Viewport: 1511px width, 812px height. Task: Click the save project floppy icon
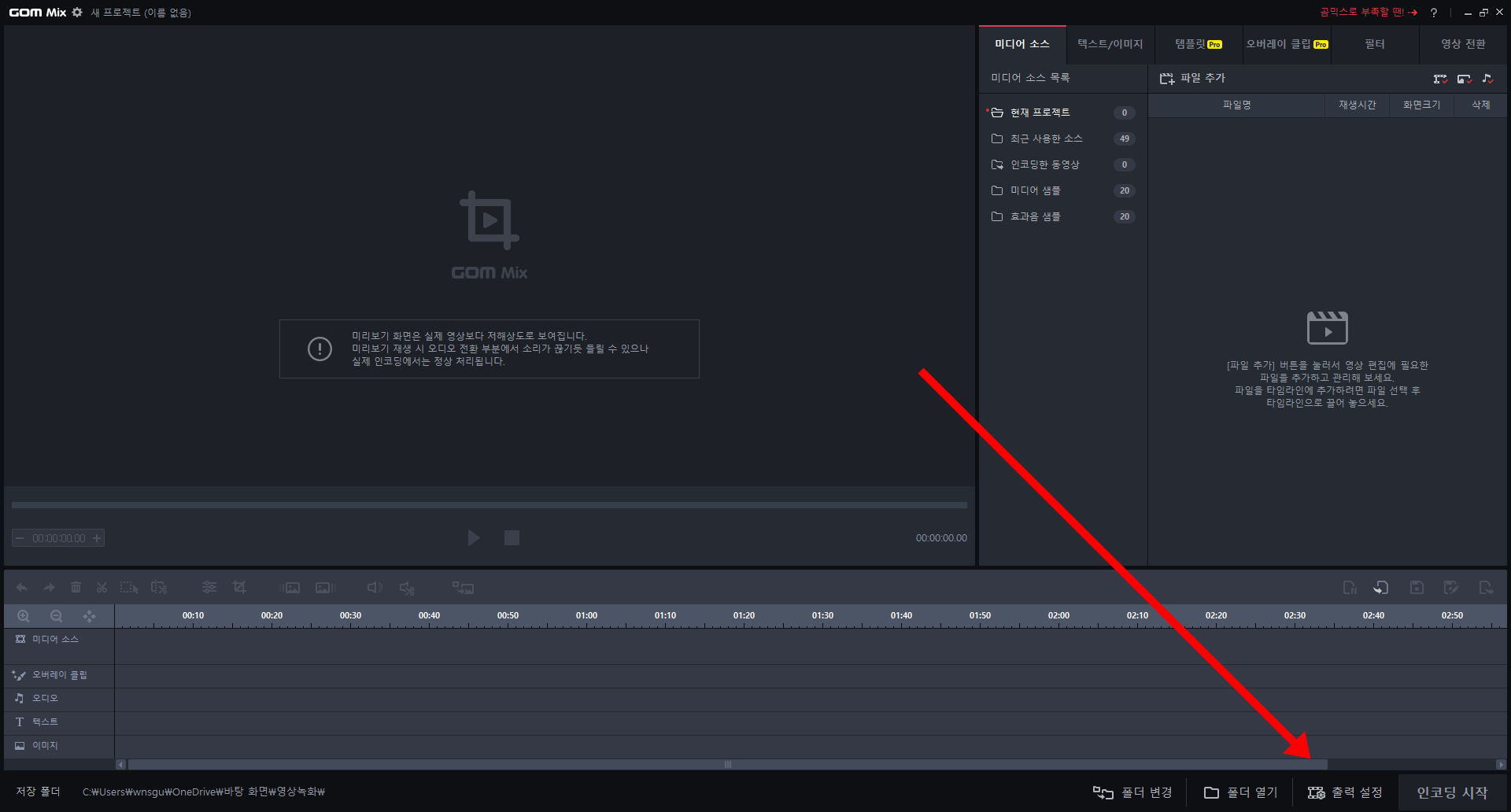click(x=1417, y=588)
